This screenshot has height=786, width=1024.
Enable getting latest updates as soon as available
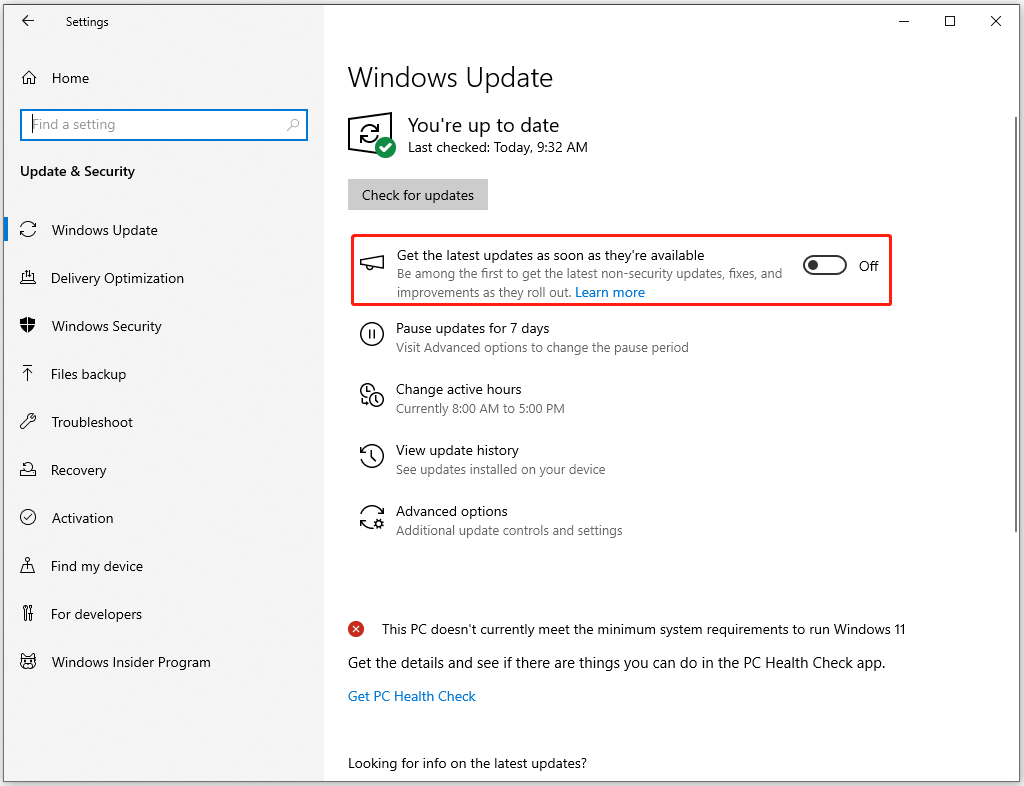tap(824, 265)
